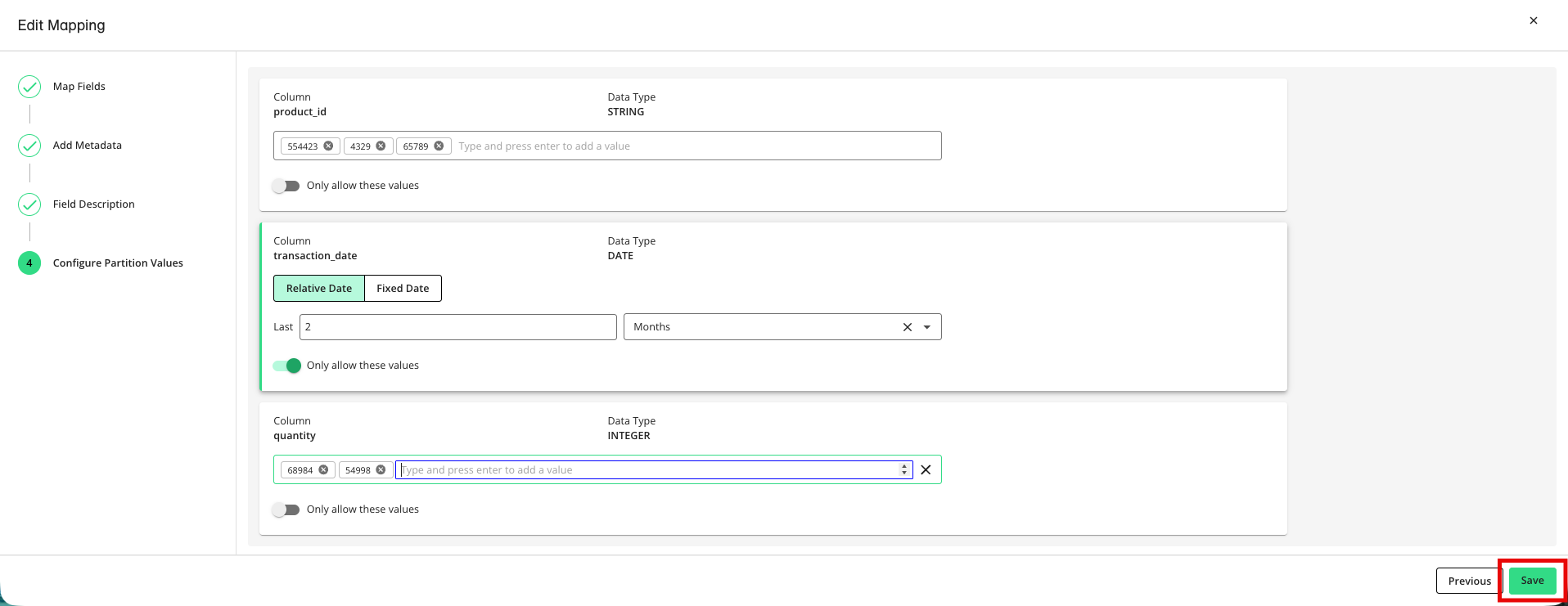Screen dimensions: 1568x606
Task: Click the transaction_date column name
Action: [315, 256]
